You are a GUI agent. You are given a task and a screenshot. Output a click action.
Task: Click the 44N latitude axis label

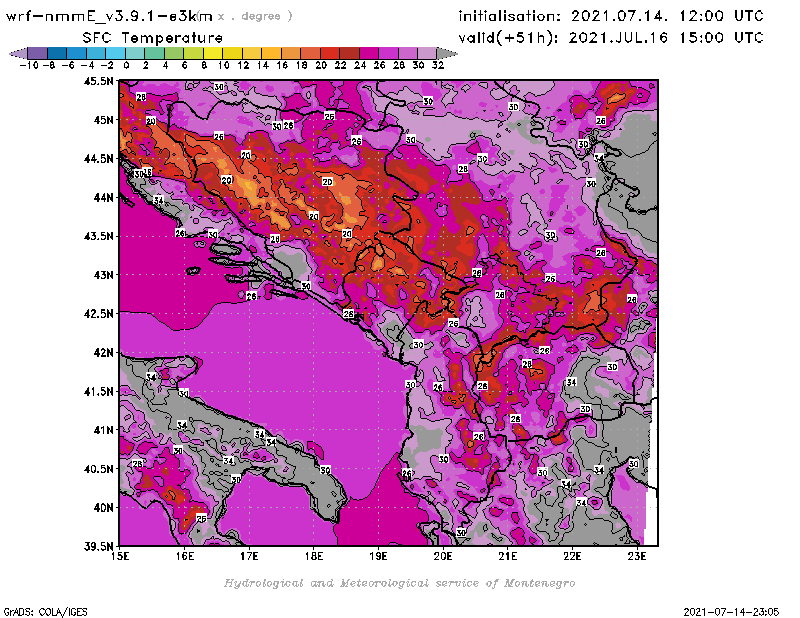103,197
